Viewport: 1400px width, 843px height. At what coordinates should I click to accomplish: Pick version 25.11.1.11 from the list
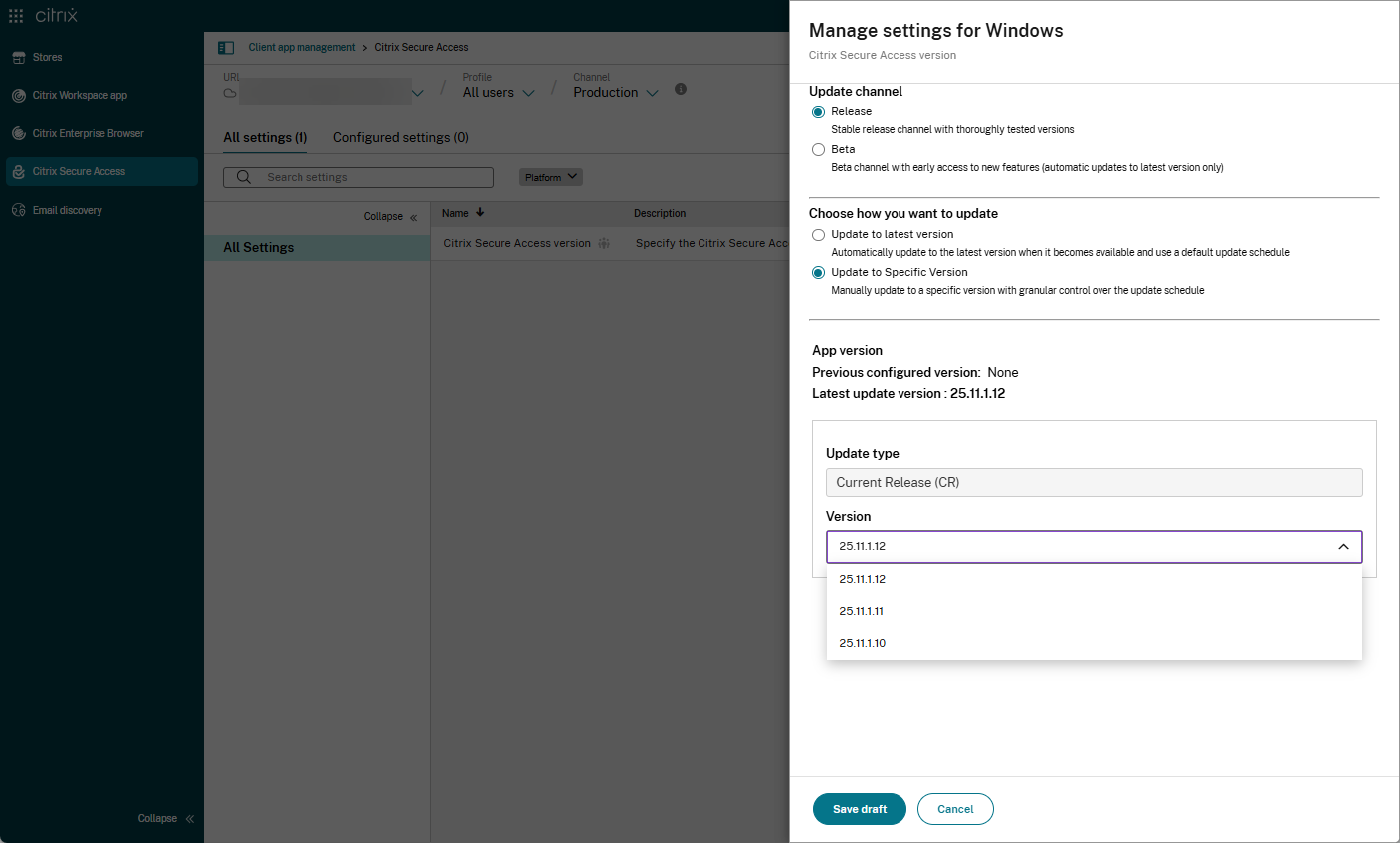pos(1095,611)
